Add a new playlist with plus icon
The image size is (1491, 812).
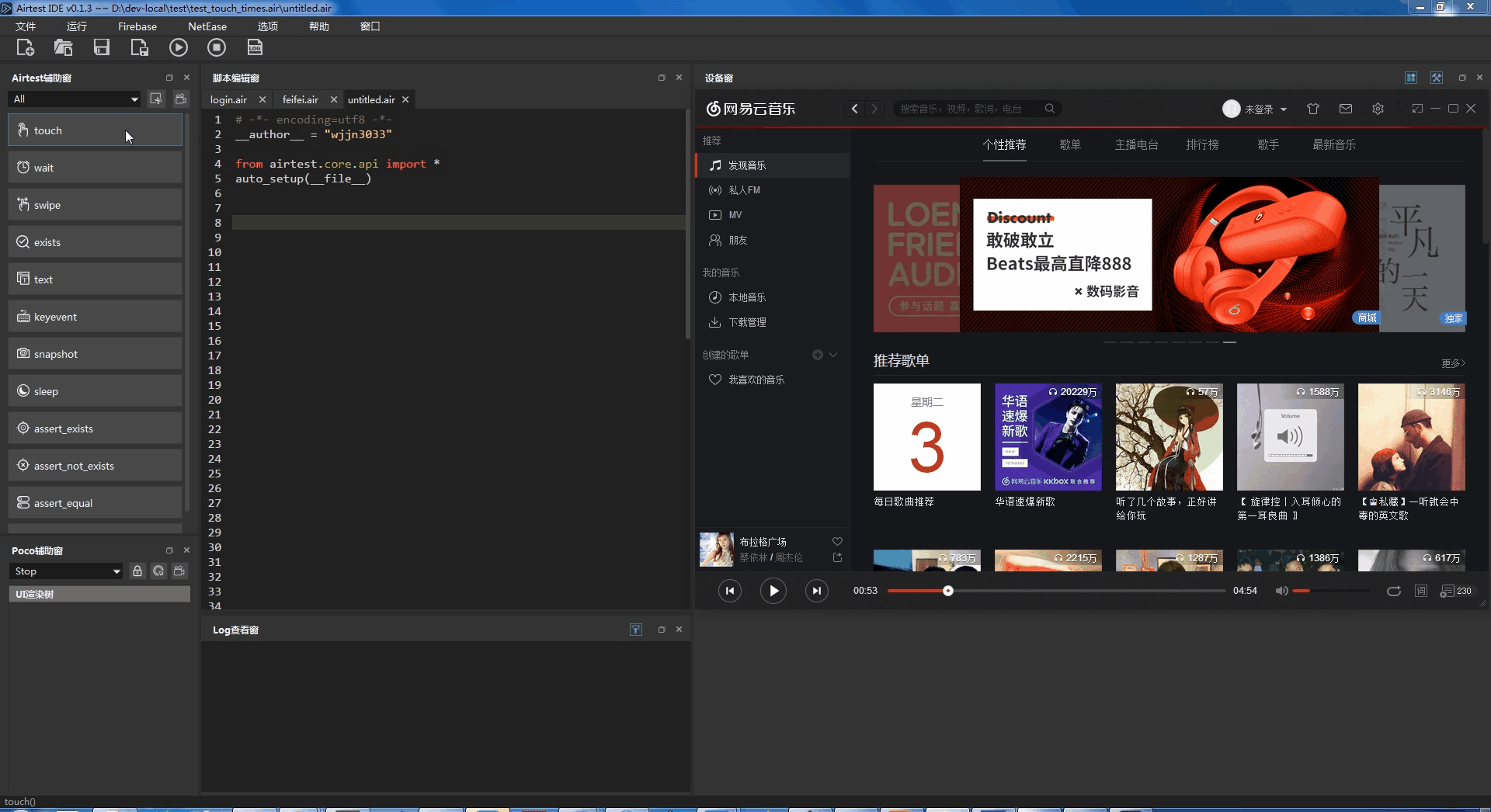click(818, 355)
